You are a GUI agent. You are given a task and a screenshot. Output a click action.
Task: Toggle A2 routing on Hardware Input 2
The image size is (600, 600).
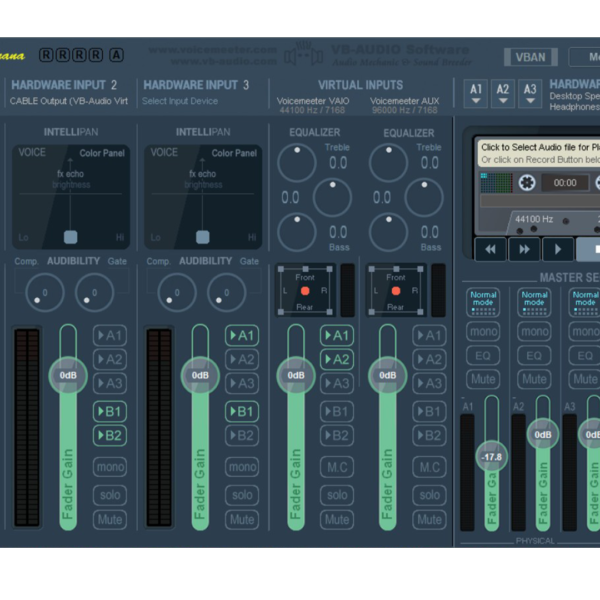point(110,359)
